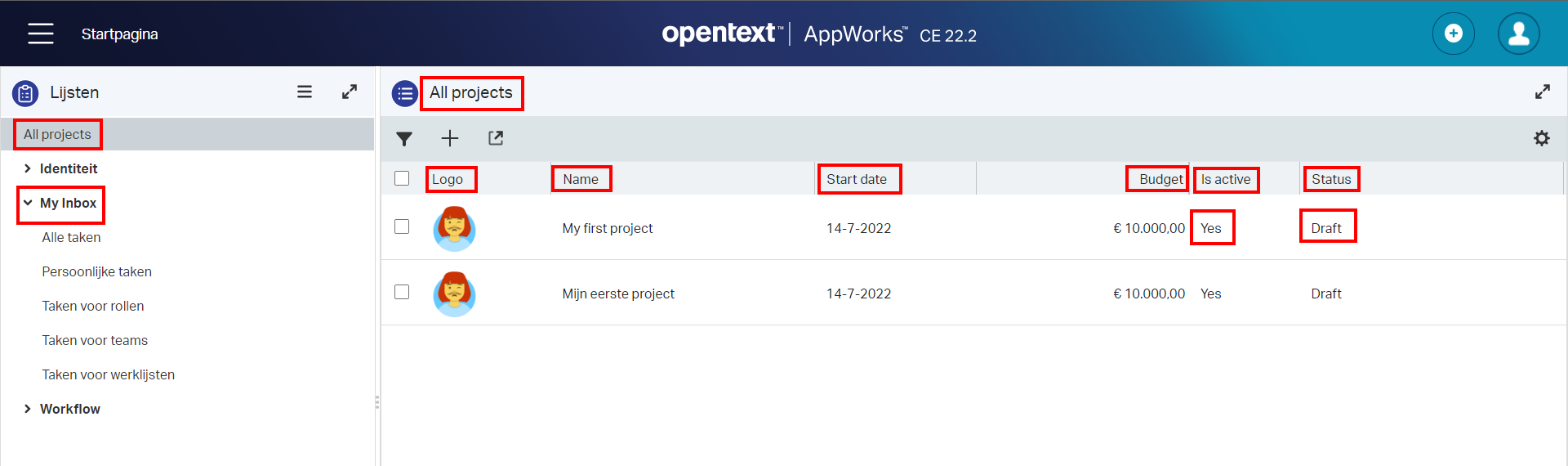Sort by the Start date column header
Image resolution: width=1568 pixels, height=466 pixels.
pos(857,179)
